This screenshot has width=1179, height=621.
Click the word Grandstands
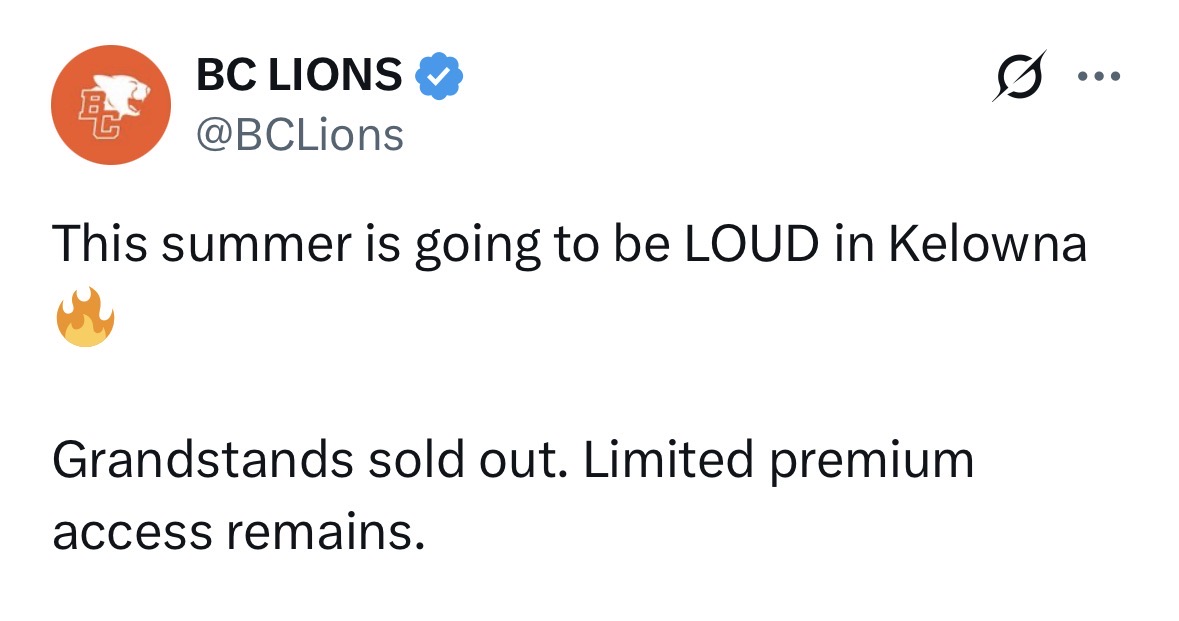pos(202,461)
